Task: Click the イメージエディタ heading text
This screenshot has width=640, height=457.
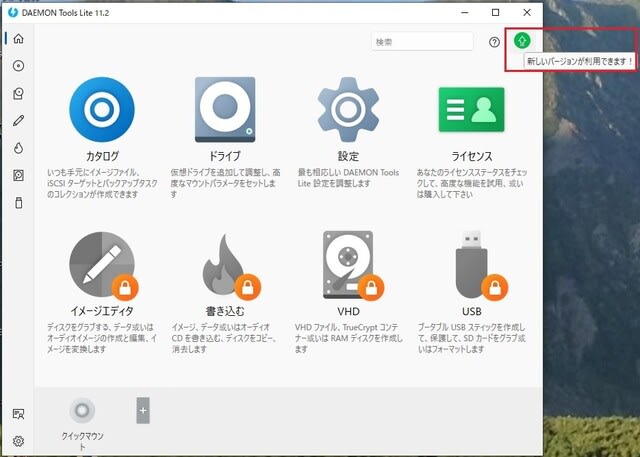Action: (102, 311)
